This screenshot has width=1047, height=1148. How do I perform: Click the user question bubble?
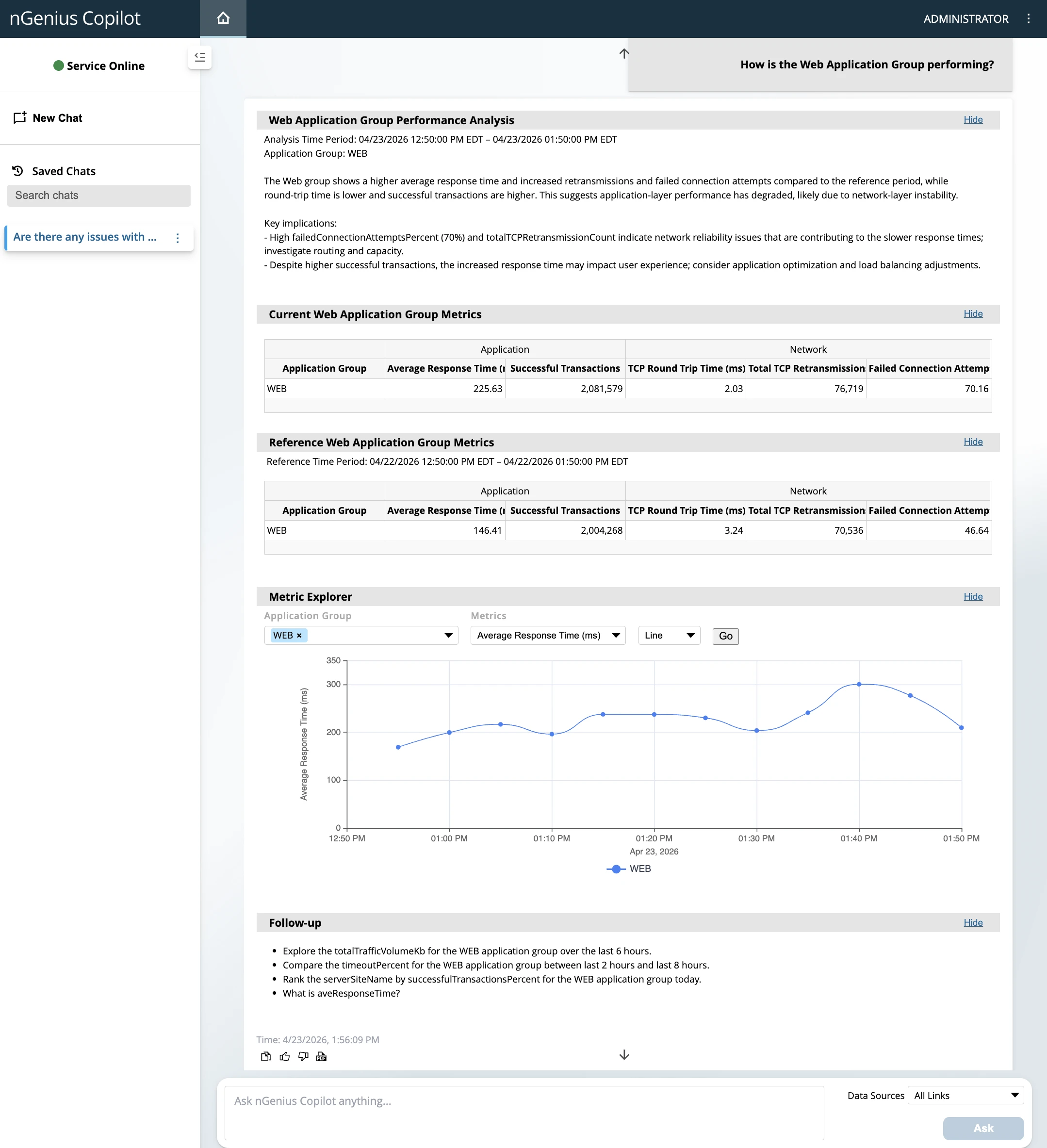820,65
